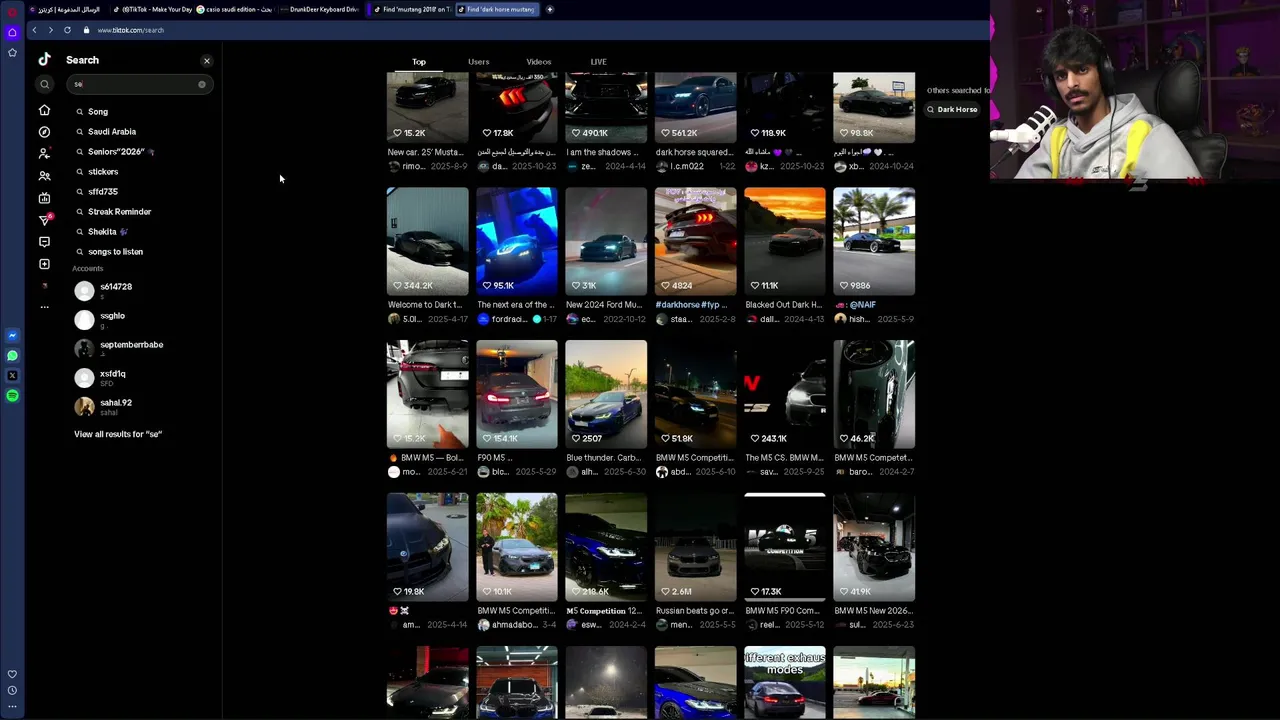Open WhatsApp in browser sidebar
Viewport: 1280px width, 720px height.
12,356
